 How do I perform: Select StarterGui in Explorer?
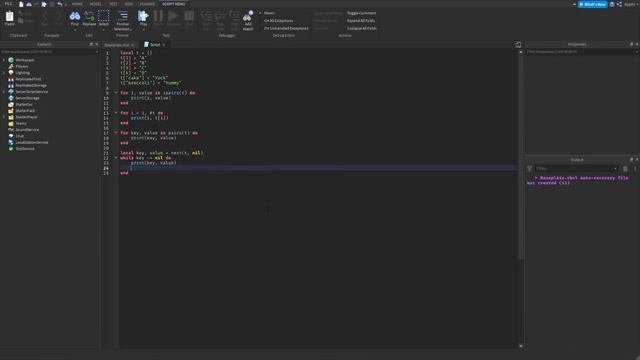tap(24, 104)
